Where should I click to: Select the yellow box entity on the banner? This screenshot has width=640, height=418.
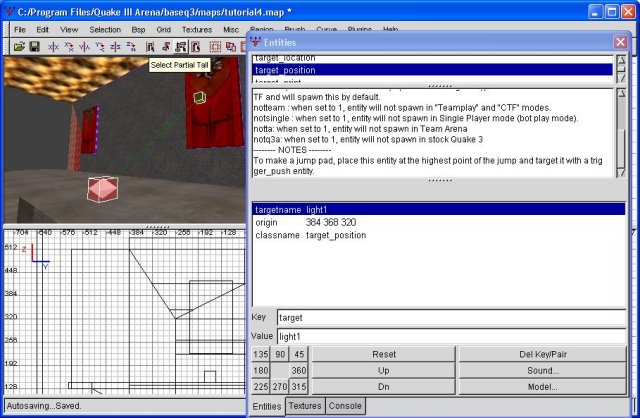[199, 97]
